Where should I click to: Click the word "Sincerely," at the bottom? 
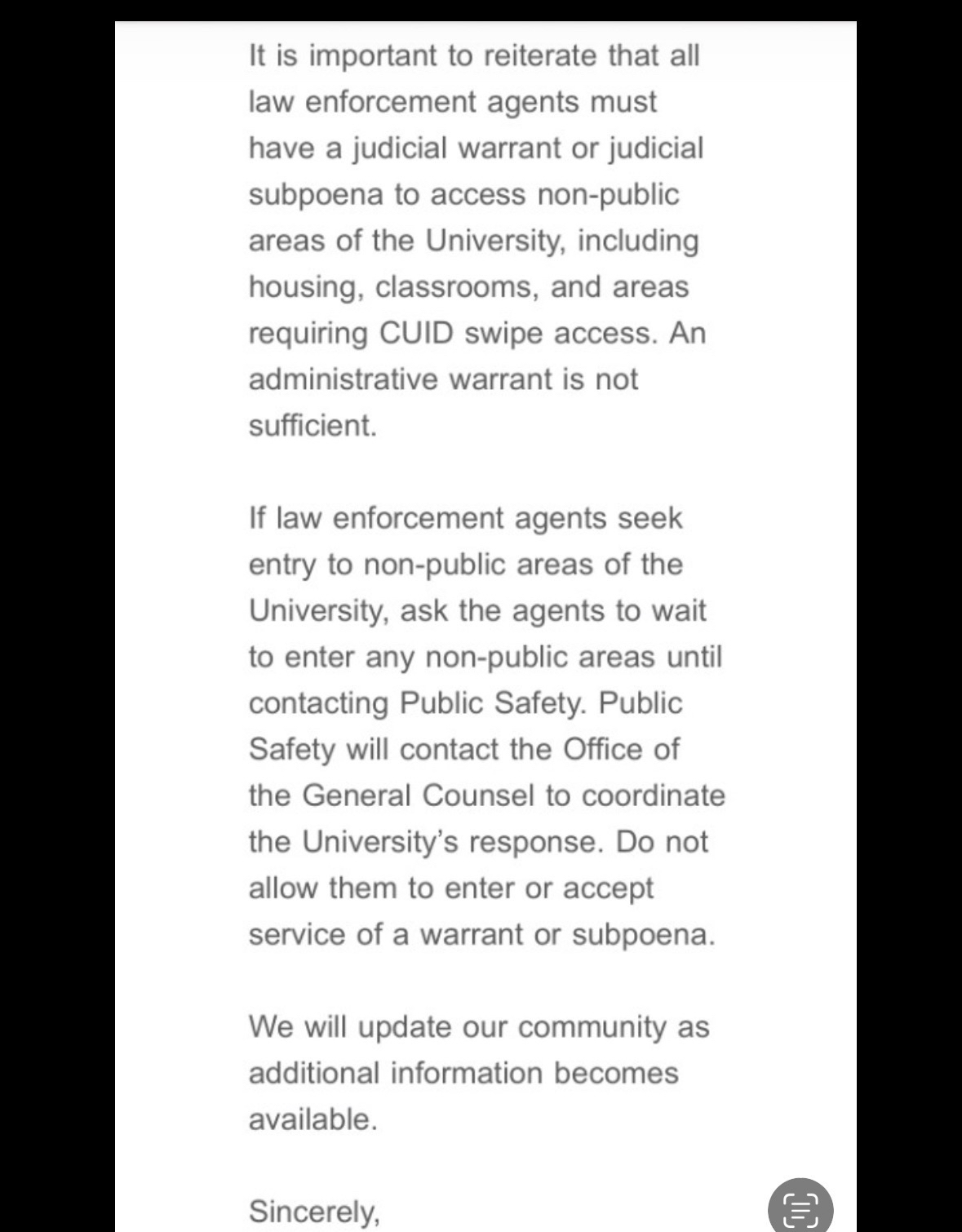click(314, 1212)
